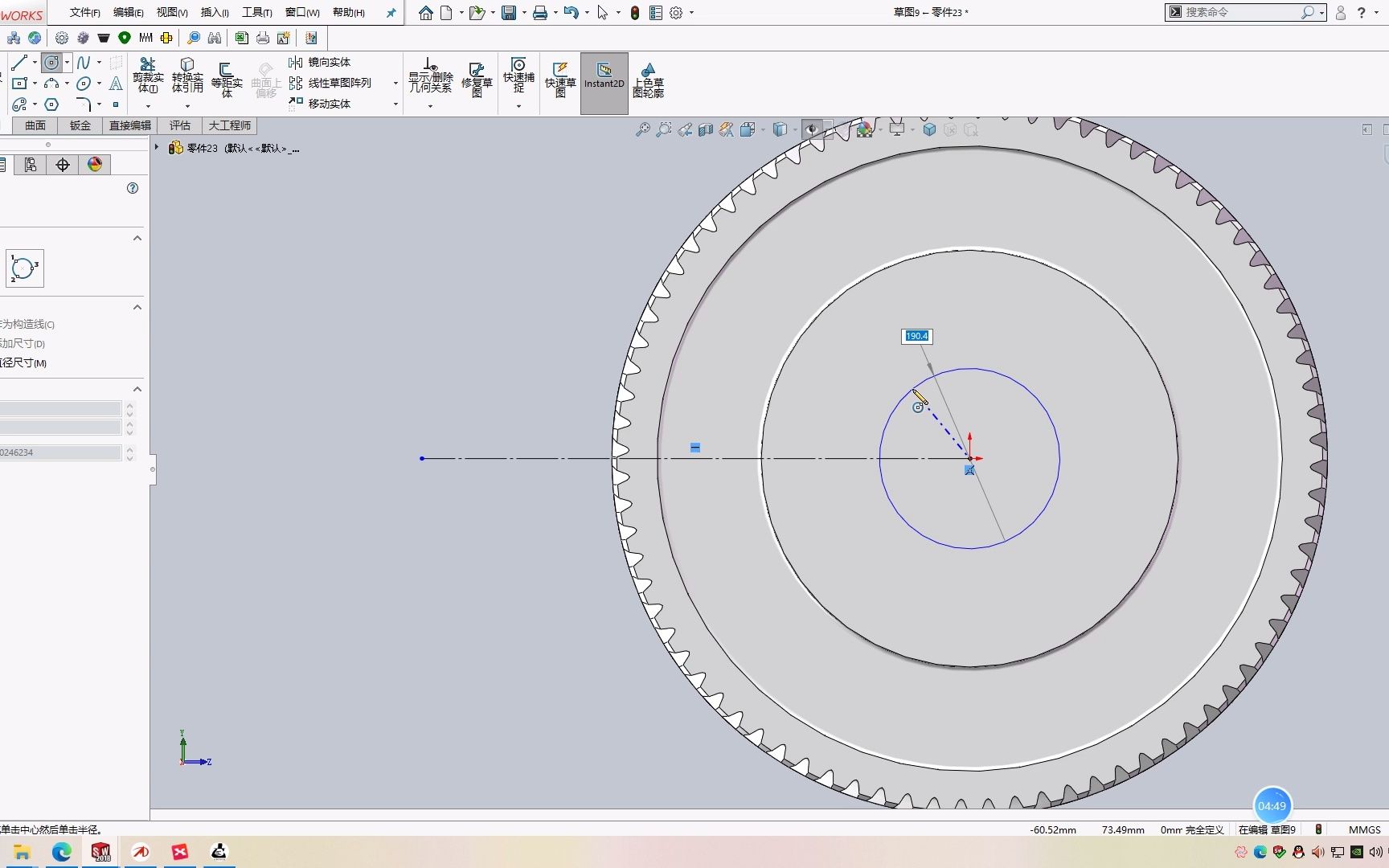Open the Edit Appearance color-ball icon
This screenshot has width=1389, height=868.
click(864, 129)
